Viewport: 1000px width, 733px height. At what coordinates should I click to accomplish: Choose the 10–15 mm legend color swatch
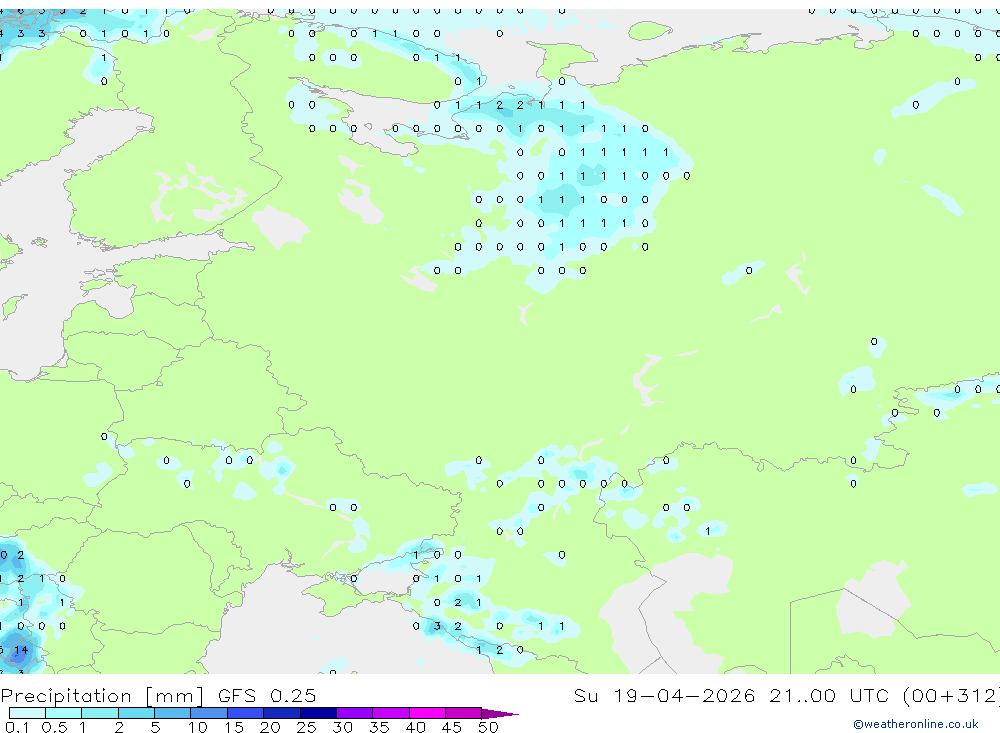click(209, 713)
